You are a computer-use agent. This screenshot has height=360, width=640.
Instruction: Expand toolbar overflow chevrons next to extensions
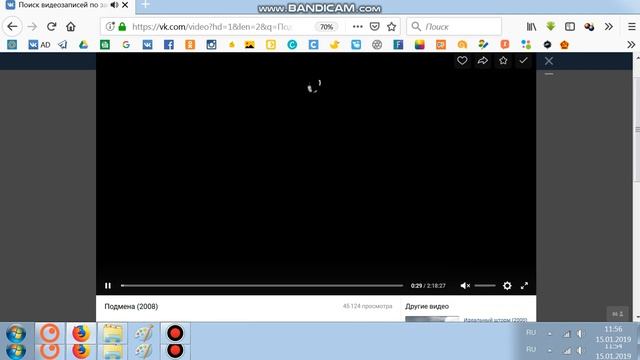point(609,27)
